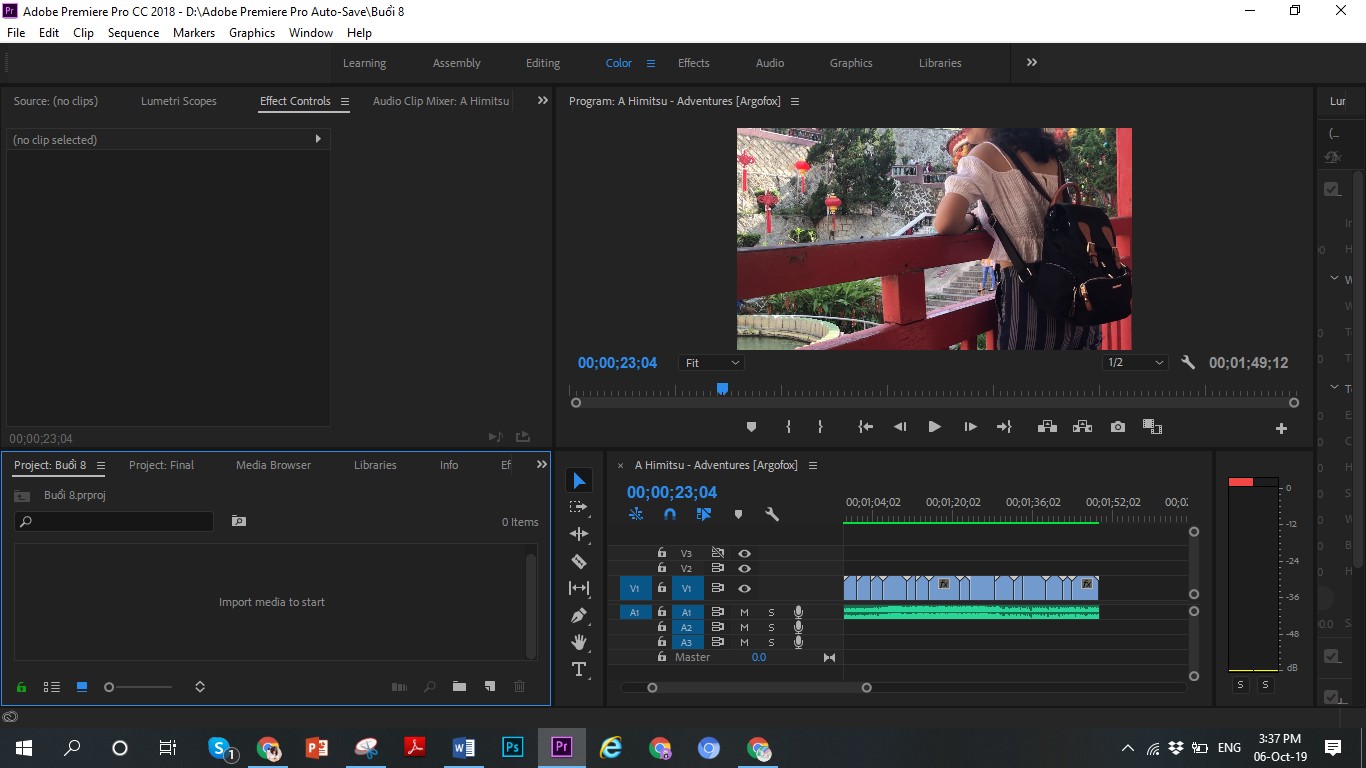This screenshot has width=1366, height=768.
Task: Select the Razor tool in the tools panel
Action: pyautogui.click(x=579, y=562)
